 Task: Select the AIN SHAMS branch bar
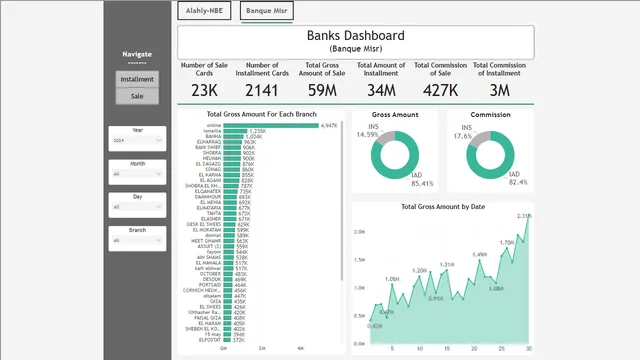point(229,258)
